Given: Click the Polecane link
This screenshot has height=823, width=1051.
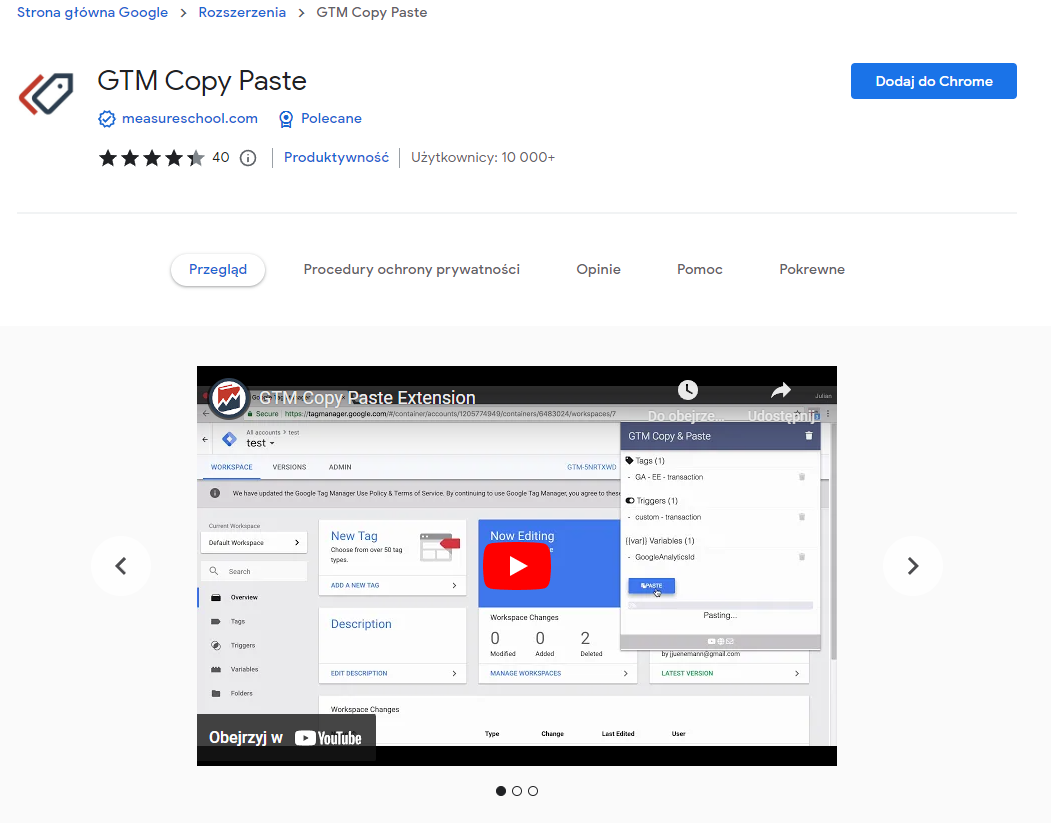Looking at the screenshot, I should tap(331, 119).
